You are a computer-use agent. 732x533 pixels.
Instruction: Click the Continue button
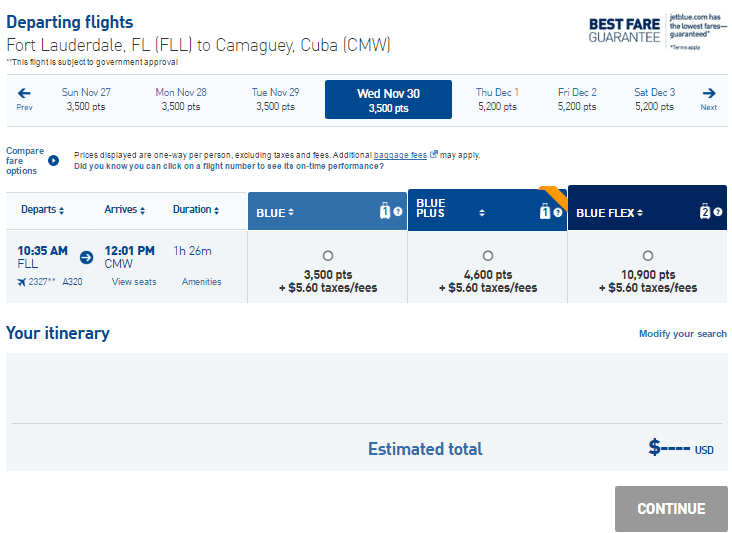[671, 509]
